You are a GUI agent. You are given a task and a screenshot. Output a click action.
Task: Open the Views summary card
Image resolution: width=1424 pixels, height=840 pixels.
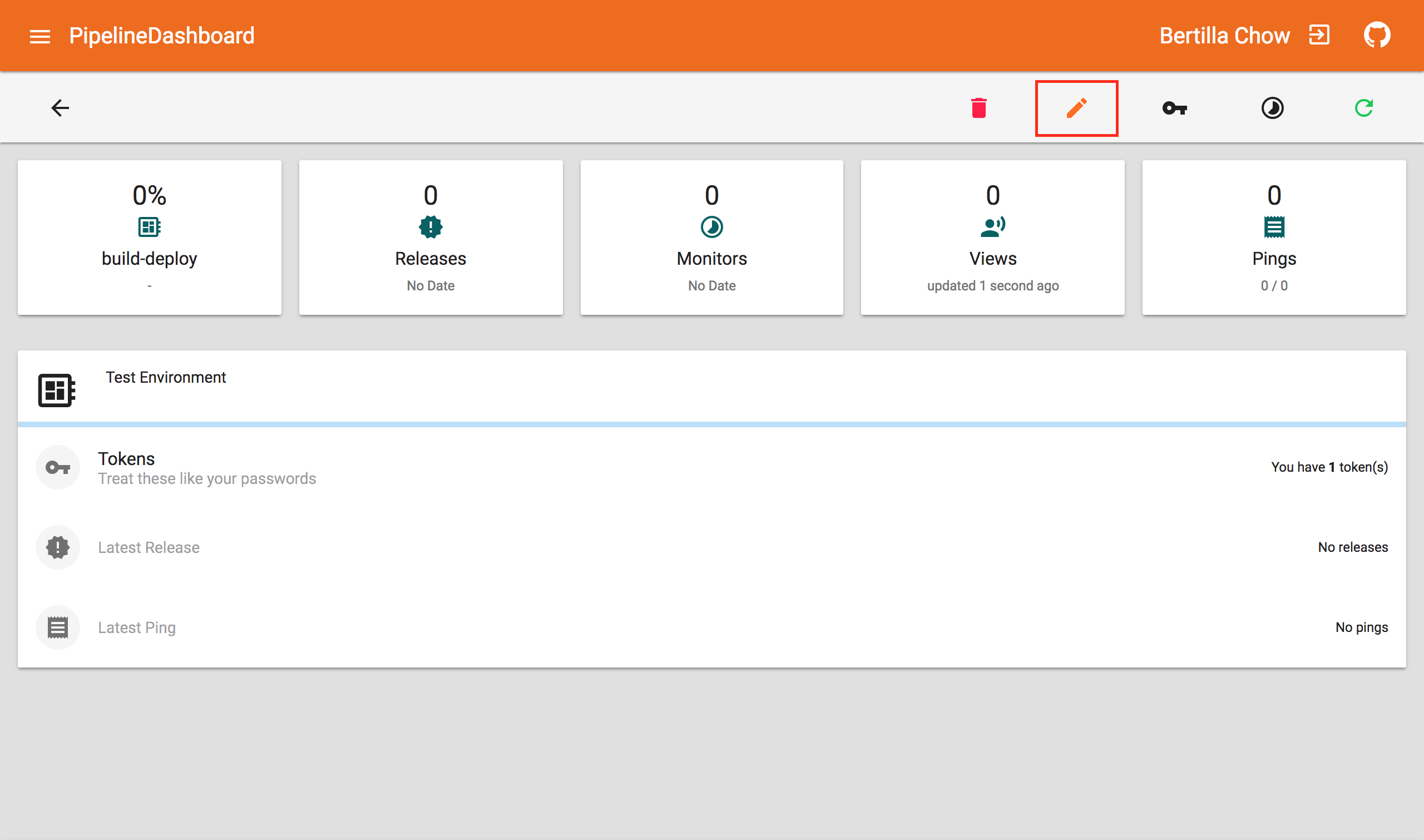[x=993, y=237]
